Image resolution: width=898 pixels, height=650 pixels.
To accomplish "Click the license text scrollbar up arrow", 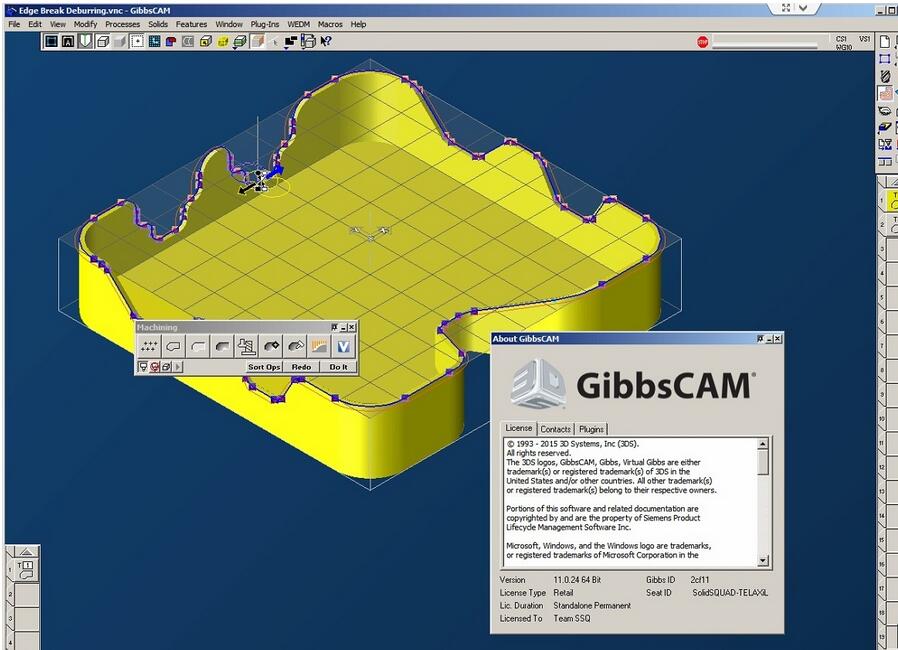I will coord(763,444).
